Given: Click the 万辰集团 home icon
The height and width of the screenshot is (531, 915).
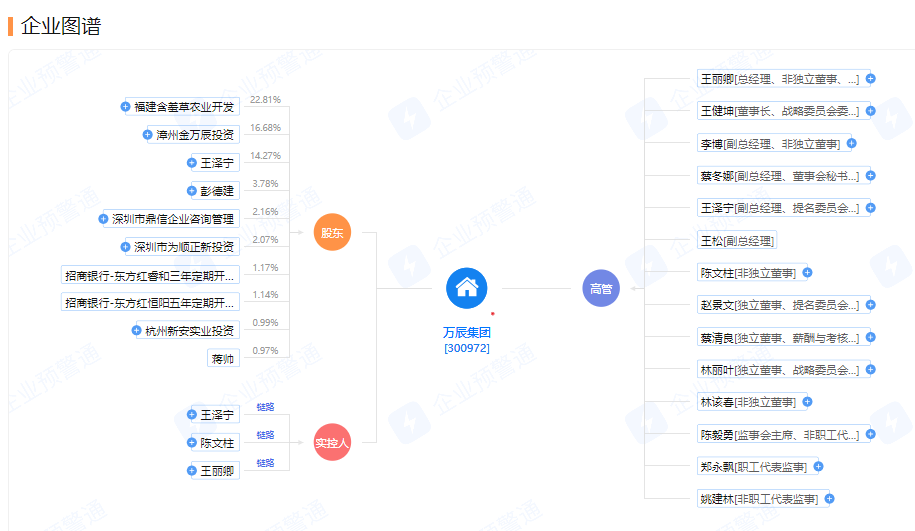Looking at the screenshot, I should [x=466, y=289].
